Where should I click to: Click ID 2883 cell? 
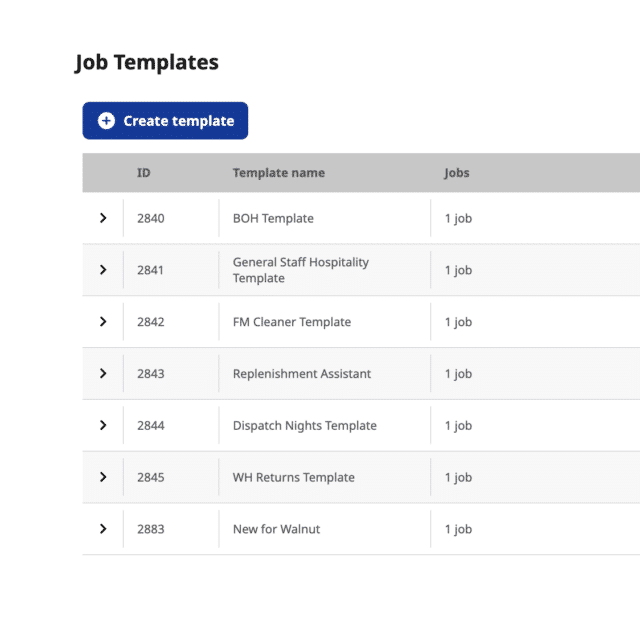pos(151,529)
